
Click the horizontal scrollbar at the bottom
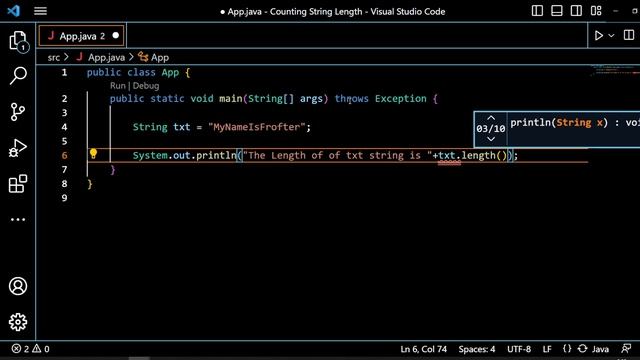tap(140, 358)
